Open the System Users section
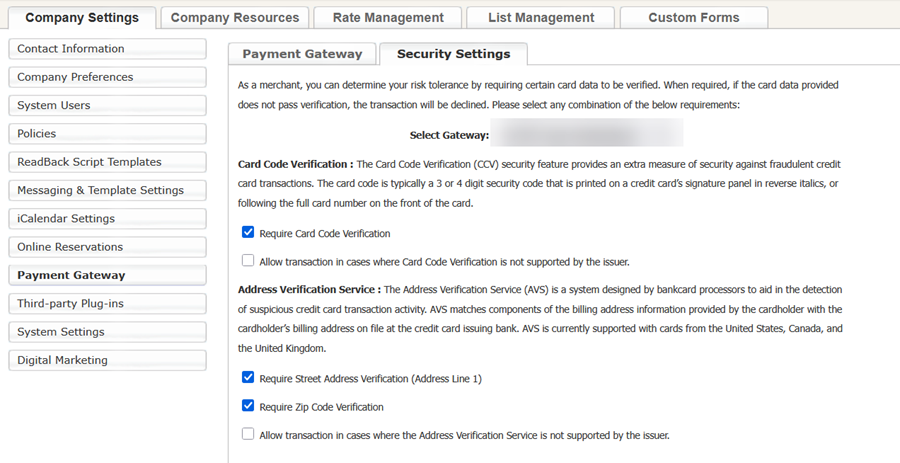Image resolution: width=900 pixels, height=463 pixels. click(x=107, y=106)
